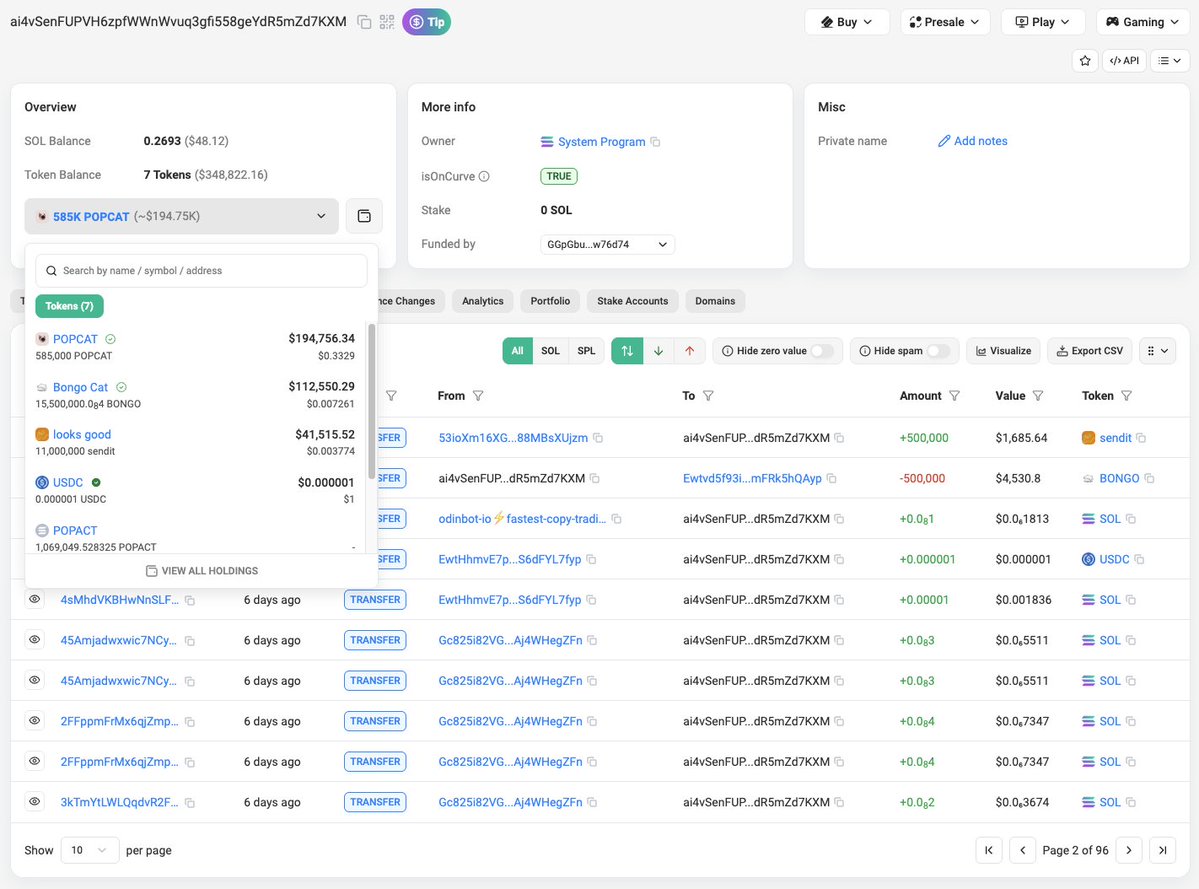Open the wallet portfolio icon beside token selector
The width and height of the screenshot is (1199, 889).
[364, 216]
